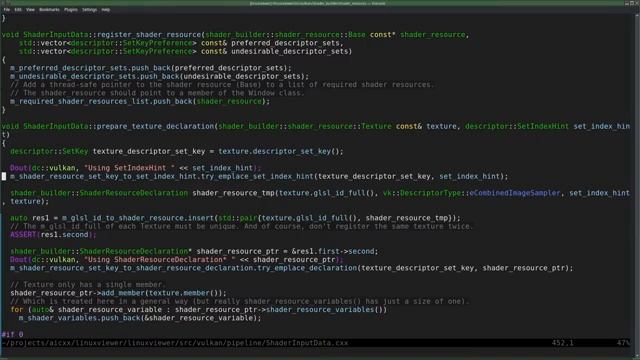Click 'eCombinedImageSampler' enum value
640x360 pixels.
click(x=515, y=193)
